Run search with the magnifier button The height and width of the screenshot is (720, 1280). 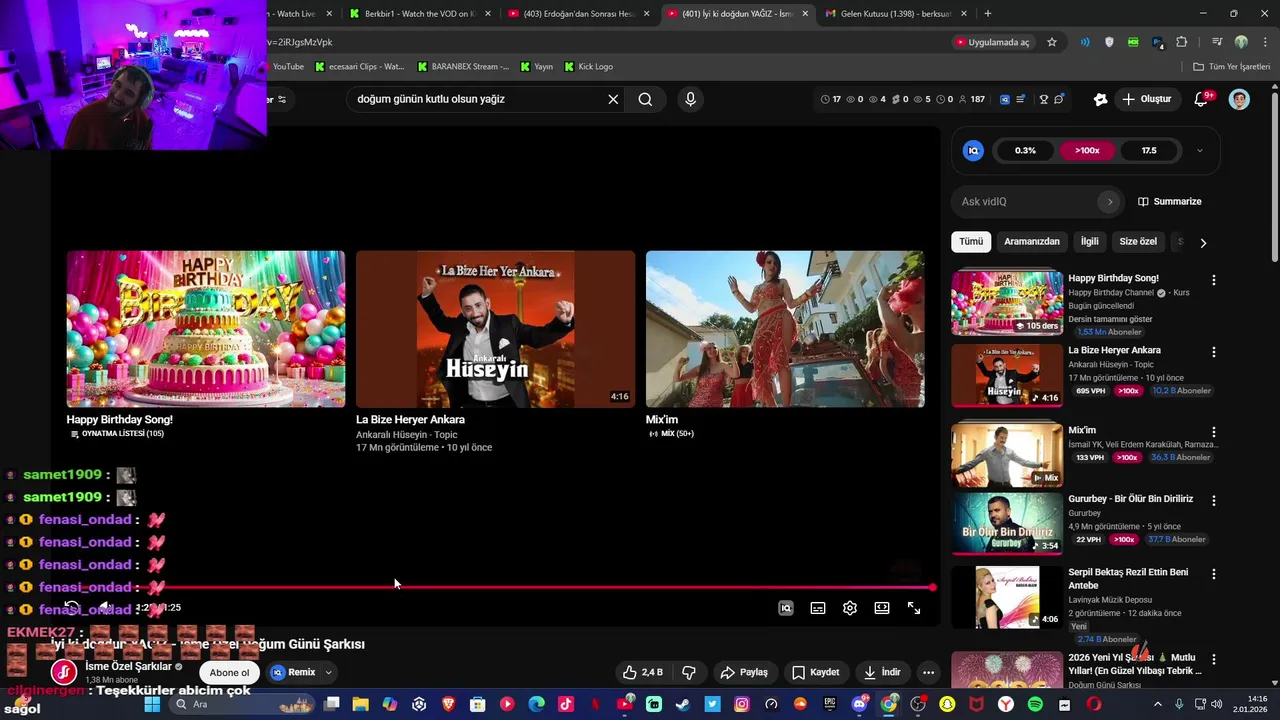[x=645, y=99]
